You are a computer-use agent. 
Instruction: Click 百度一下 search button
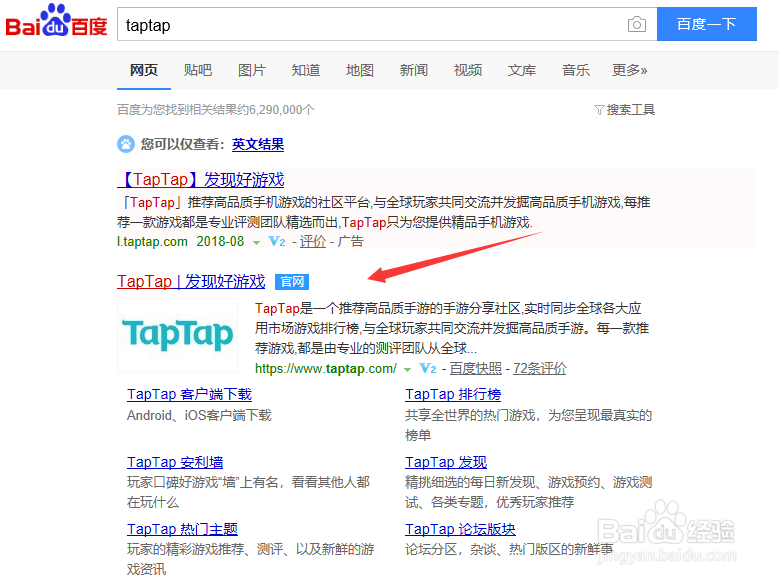pyautogui.click(x=706, y=24)
